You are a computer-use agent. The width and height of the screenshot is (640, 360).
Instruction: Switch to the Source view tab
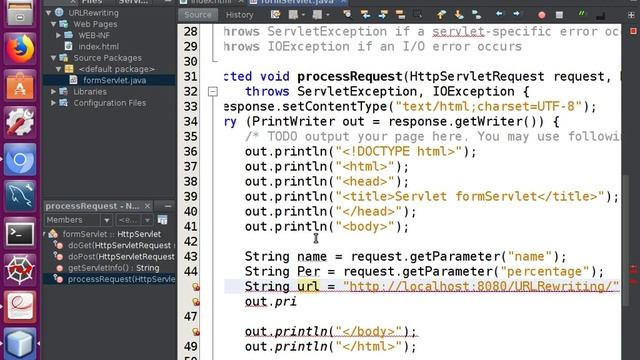pyautogui.click(x=198, y=15)
